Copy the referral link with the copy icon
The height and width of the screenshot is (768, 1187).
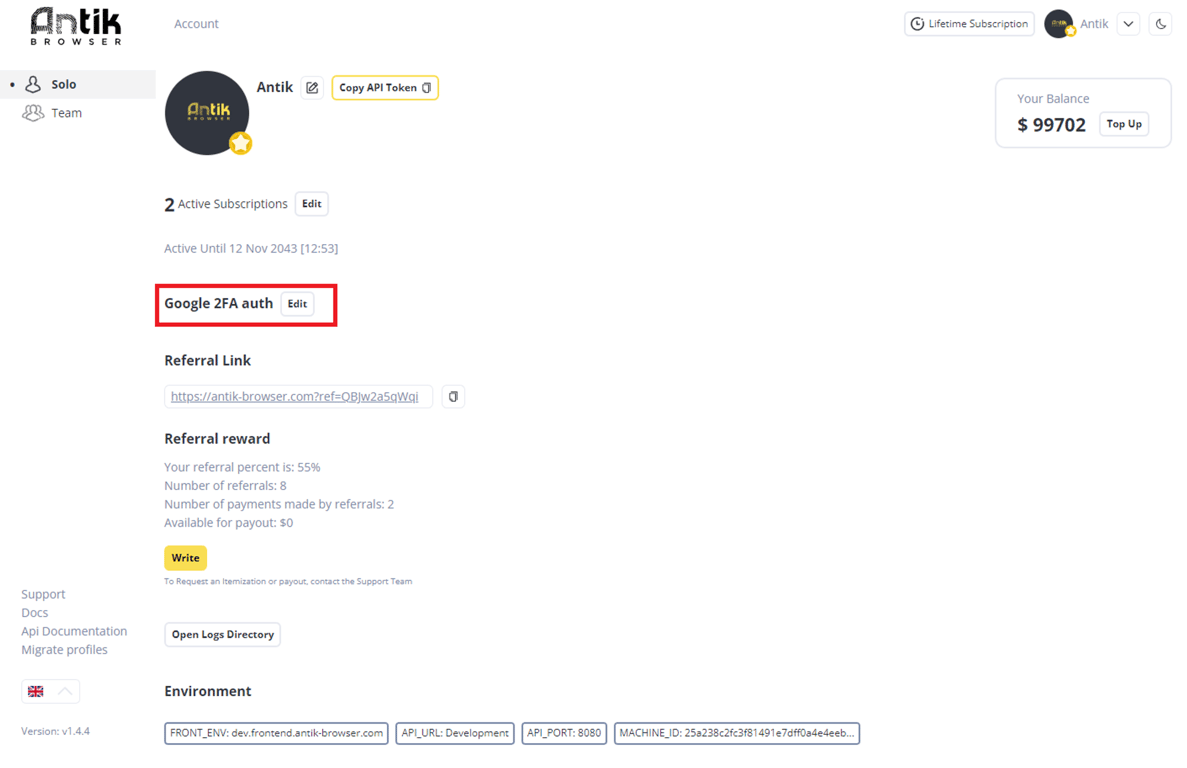[453, 396]
